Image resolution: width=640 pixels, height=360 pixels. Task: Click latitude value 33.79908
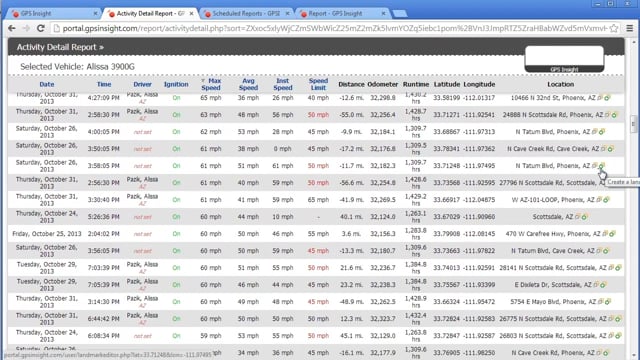tap(447, 234)
